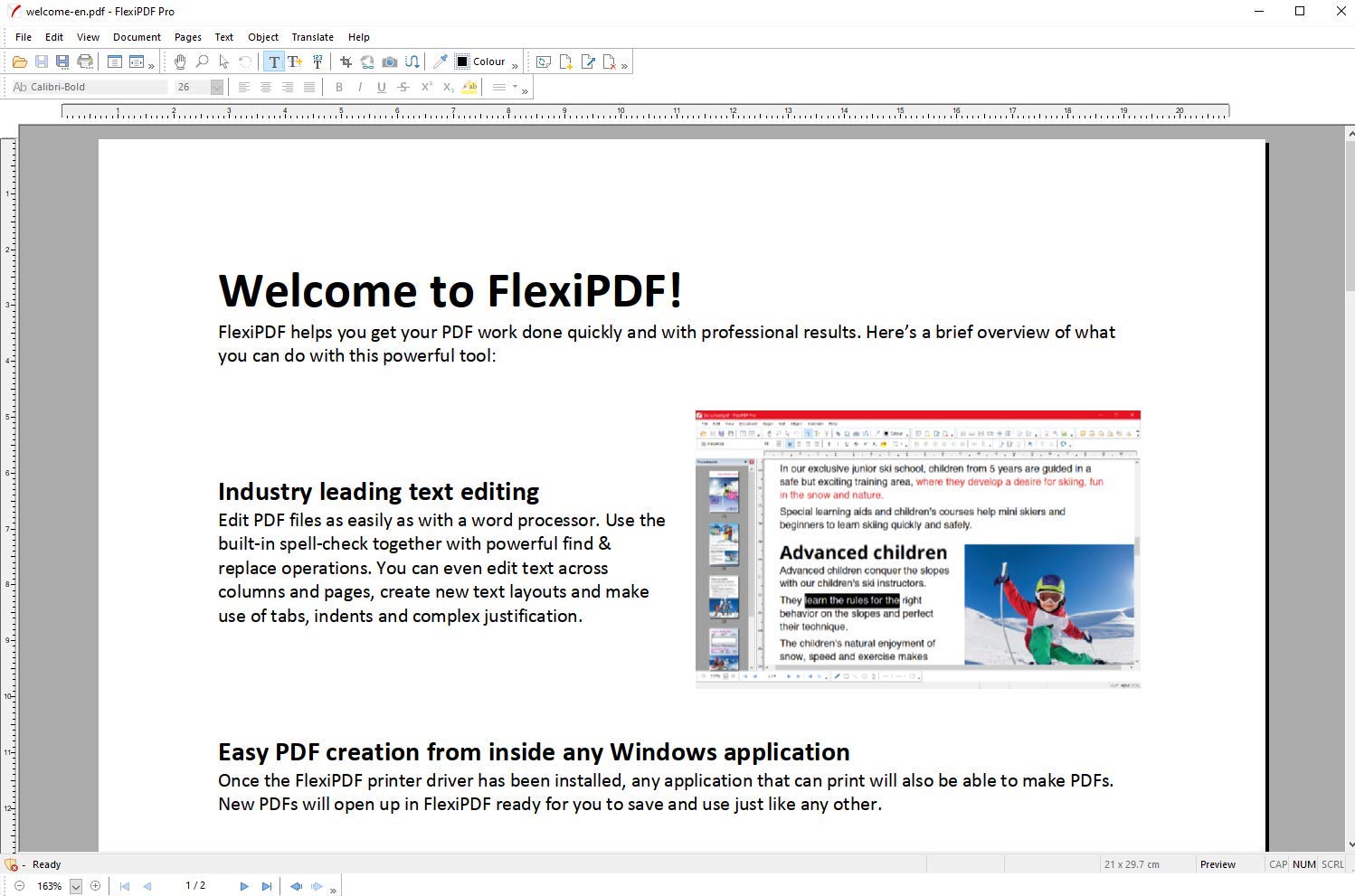This screenshot has width=1355, height=896.
Task: Select the Zoom magnifier tool
Action: click(x=202, y=61)
